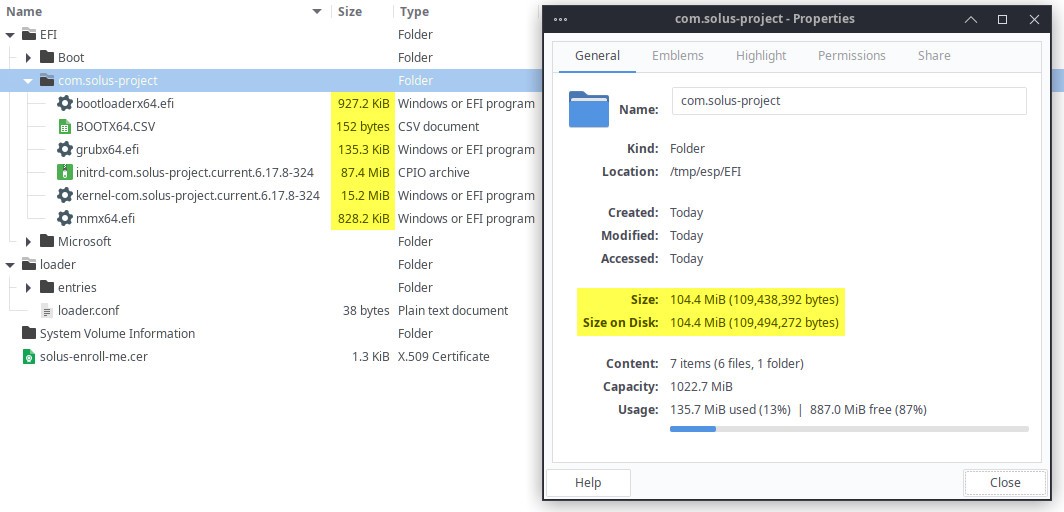Click the Size on Disk 109,494,272 bytes value
1064x512 pixels.
755,322
